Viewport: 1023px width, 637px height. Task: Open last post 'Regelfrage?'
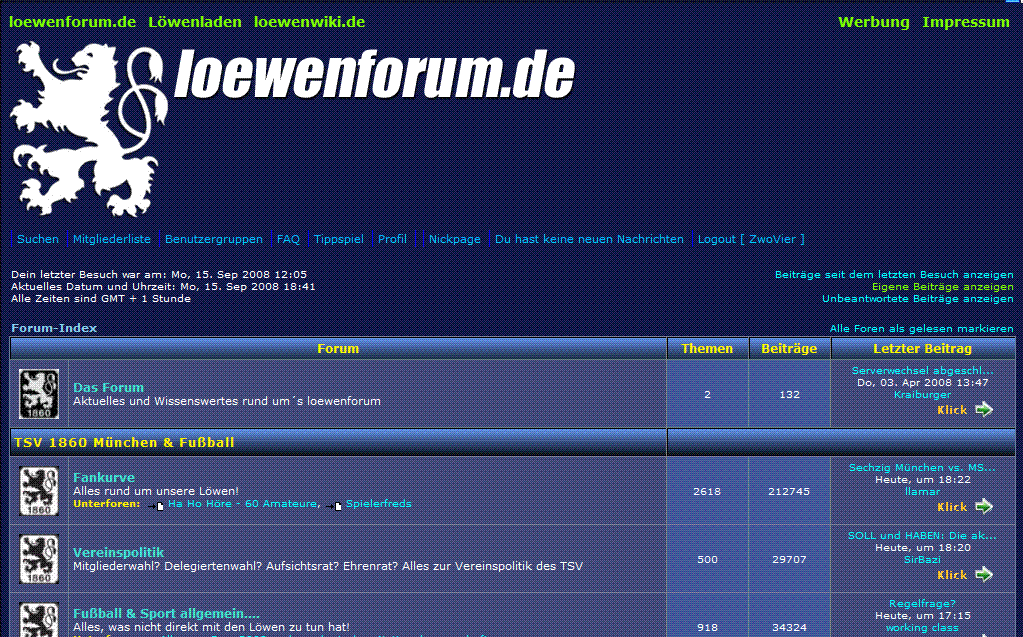pos(923,604)
